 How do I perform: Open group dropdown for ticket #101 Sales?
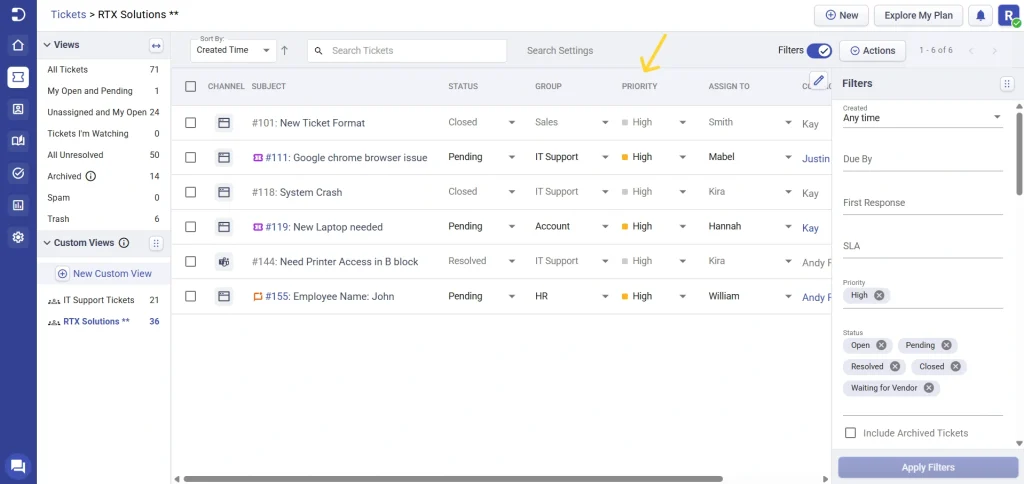tap(605, 123)
